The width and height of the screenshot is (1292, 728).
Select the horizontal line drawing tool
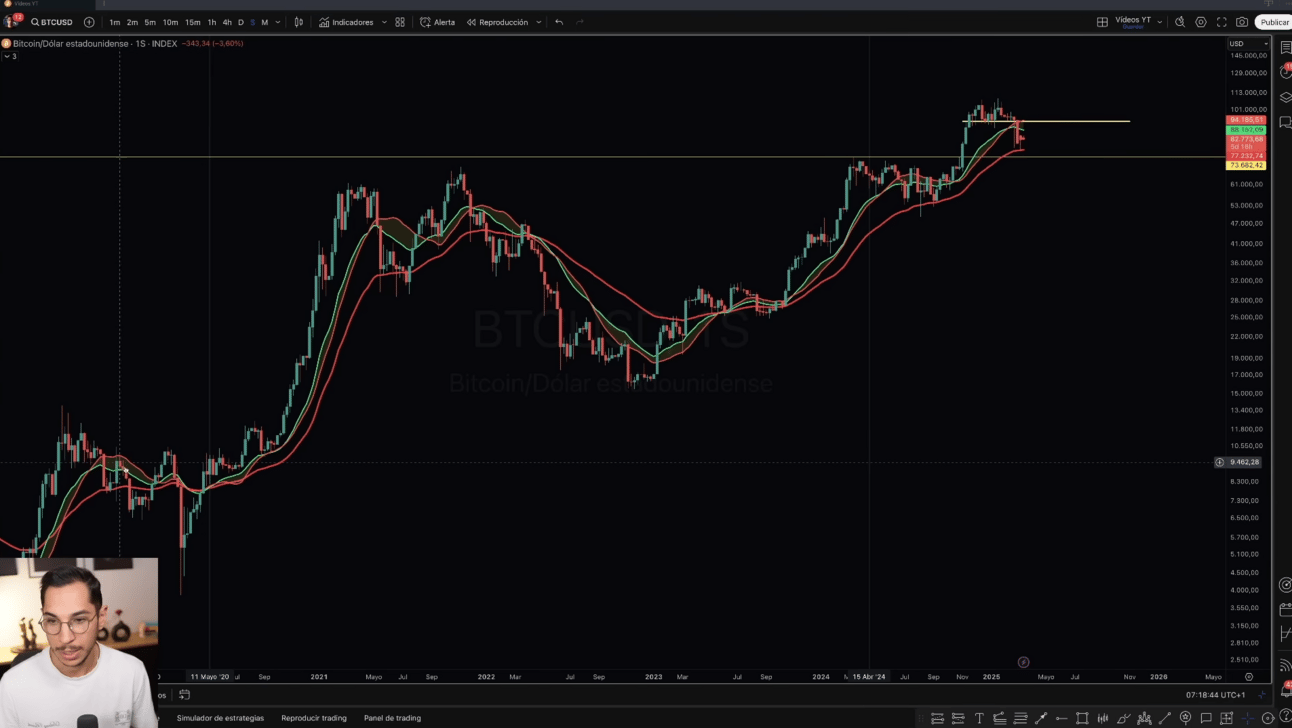click(x=1062, y=718)
